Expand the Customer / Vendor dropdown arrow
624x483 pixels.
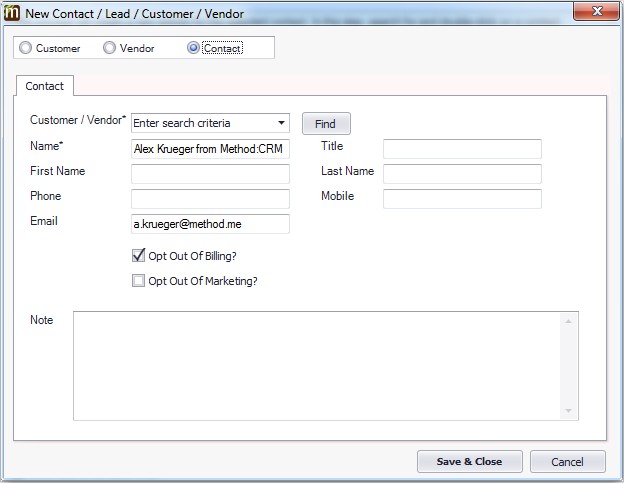coord(281,123)
